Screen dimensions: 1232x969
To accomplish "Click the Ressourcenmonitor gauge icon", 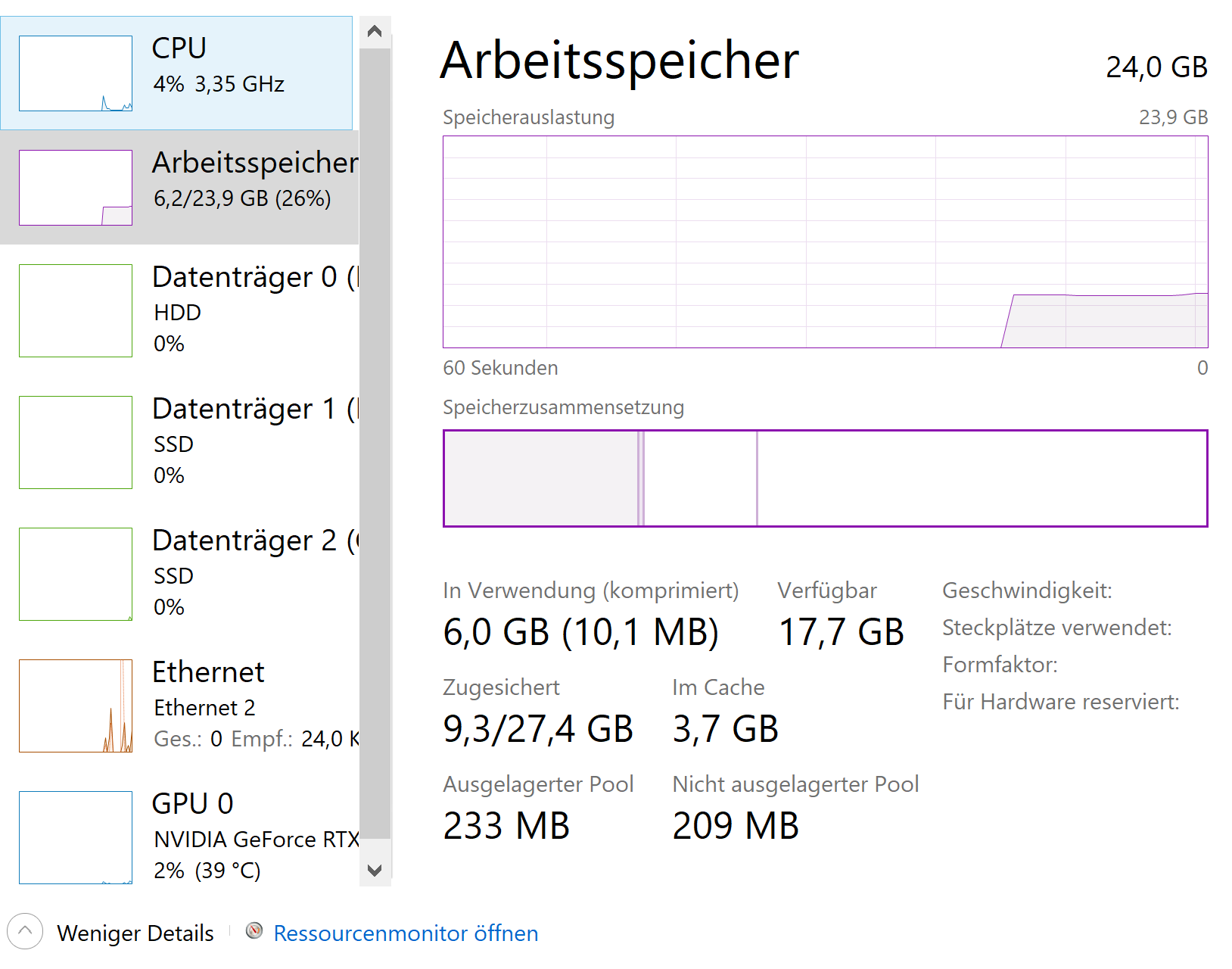I will (x=254, y=931).
